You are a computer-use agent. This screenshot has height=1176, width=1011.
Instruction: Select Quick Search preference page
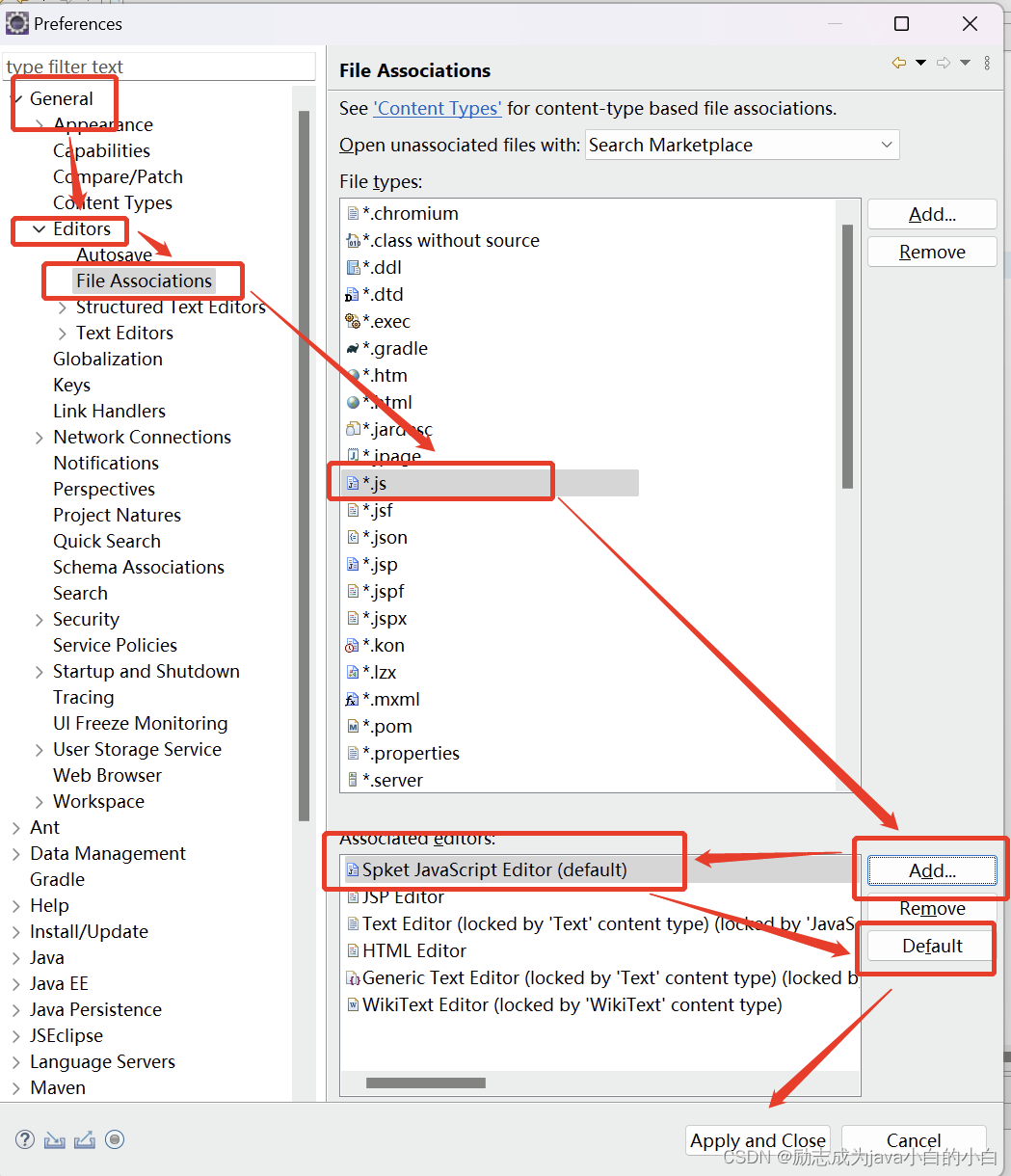coord(107,542)
